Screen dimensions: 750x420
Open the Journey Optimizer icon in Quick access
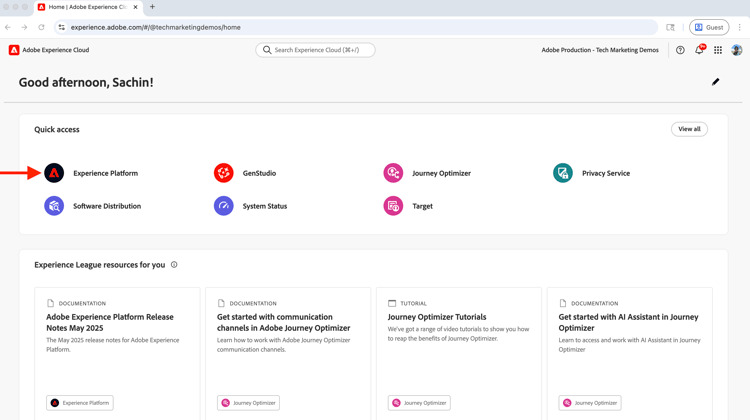[393, 173]
